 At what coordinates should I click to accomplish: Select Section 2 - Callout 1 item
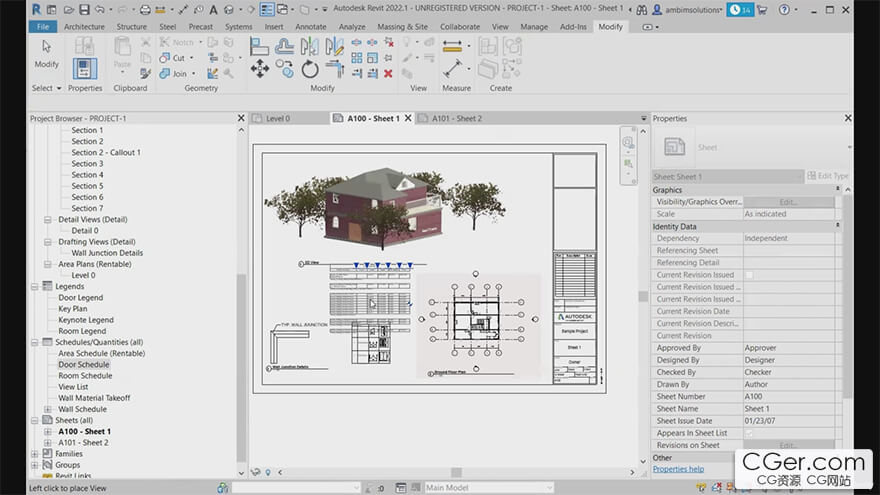[106, 153]
